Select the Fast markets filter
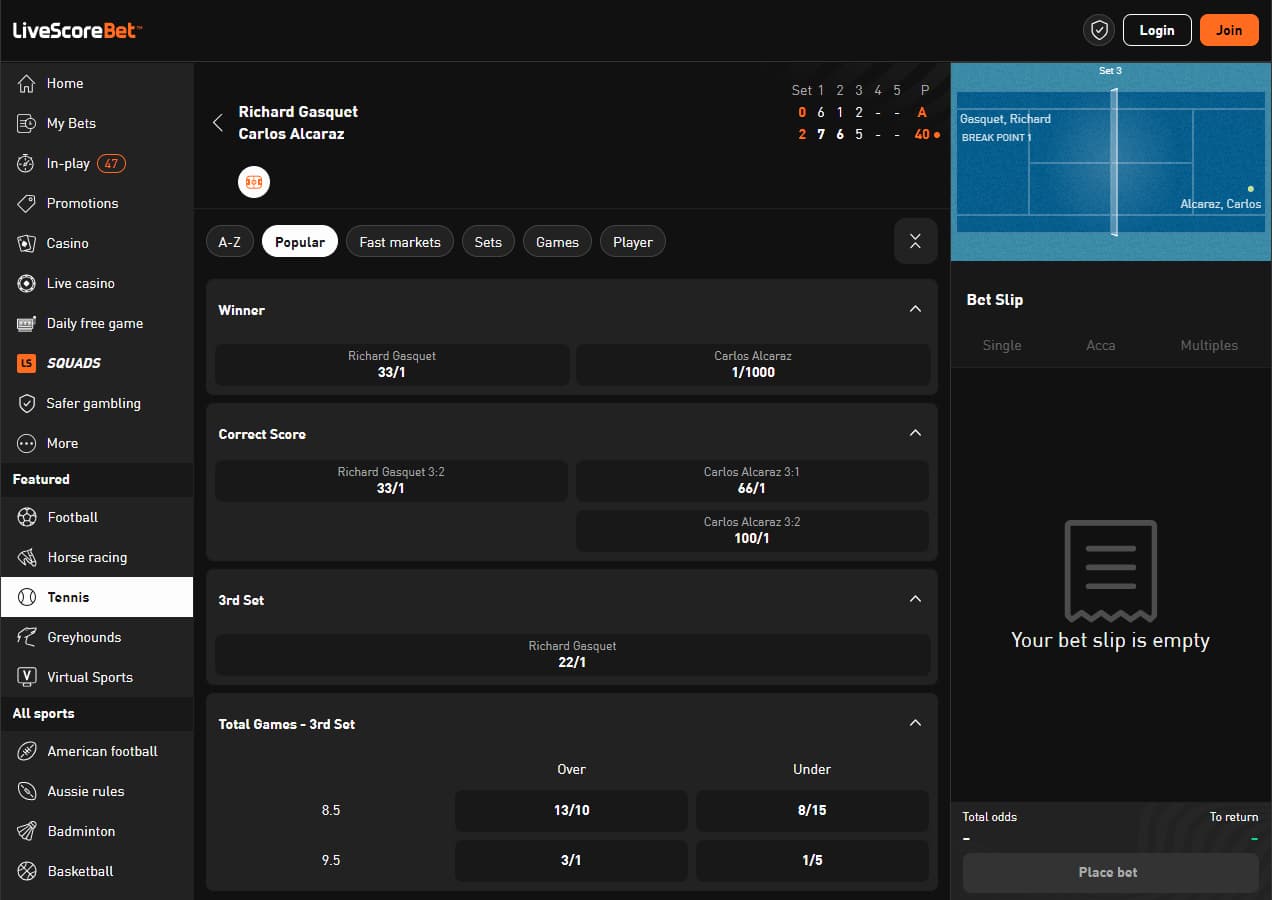This screenshot has width=1272, height=900. [400, 242]
